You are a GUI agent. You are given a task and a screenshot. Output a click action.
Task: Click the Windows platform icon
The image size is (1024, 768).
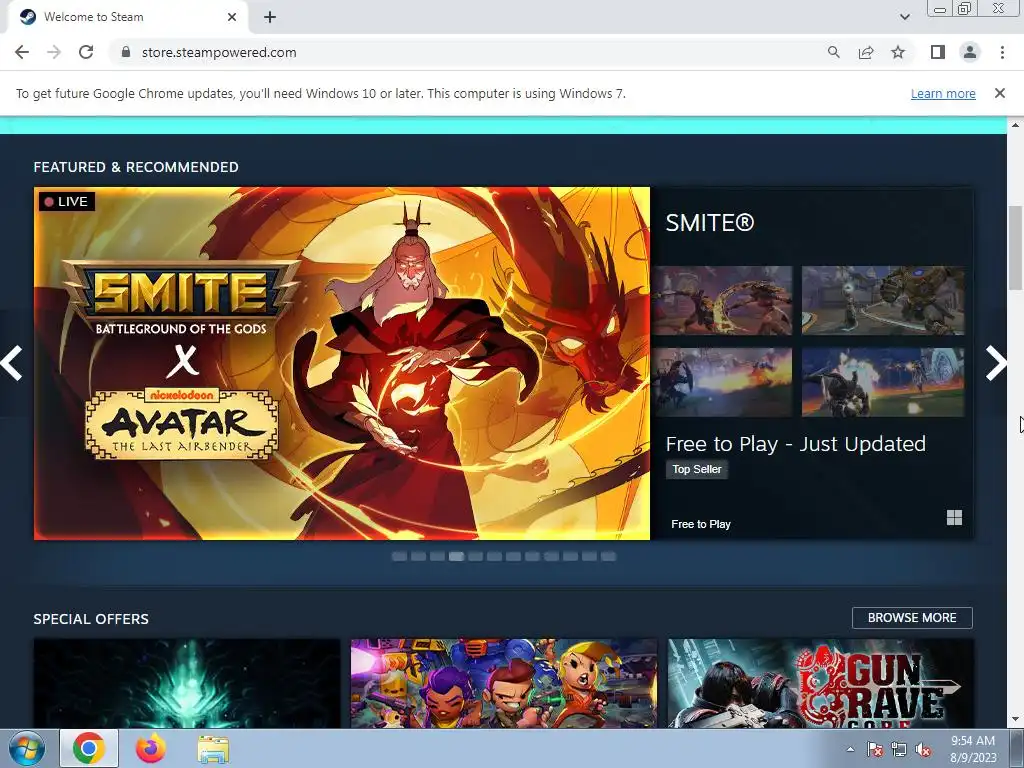(x=954, y=518)
